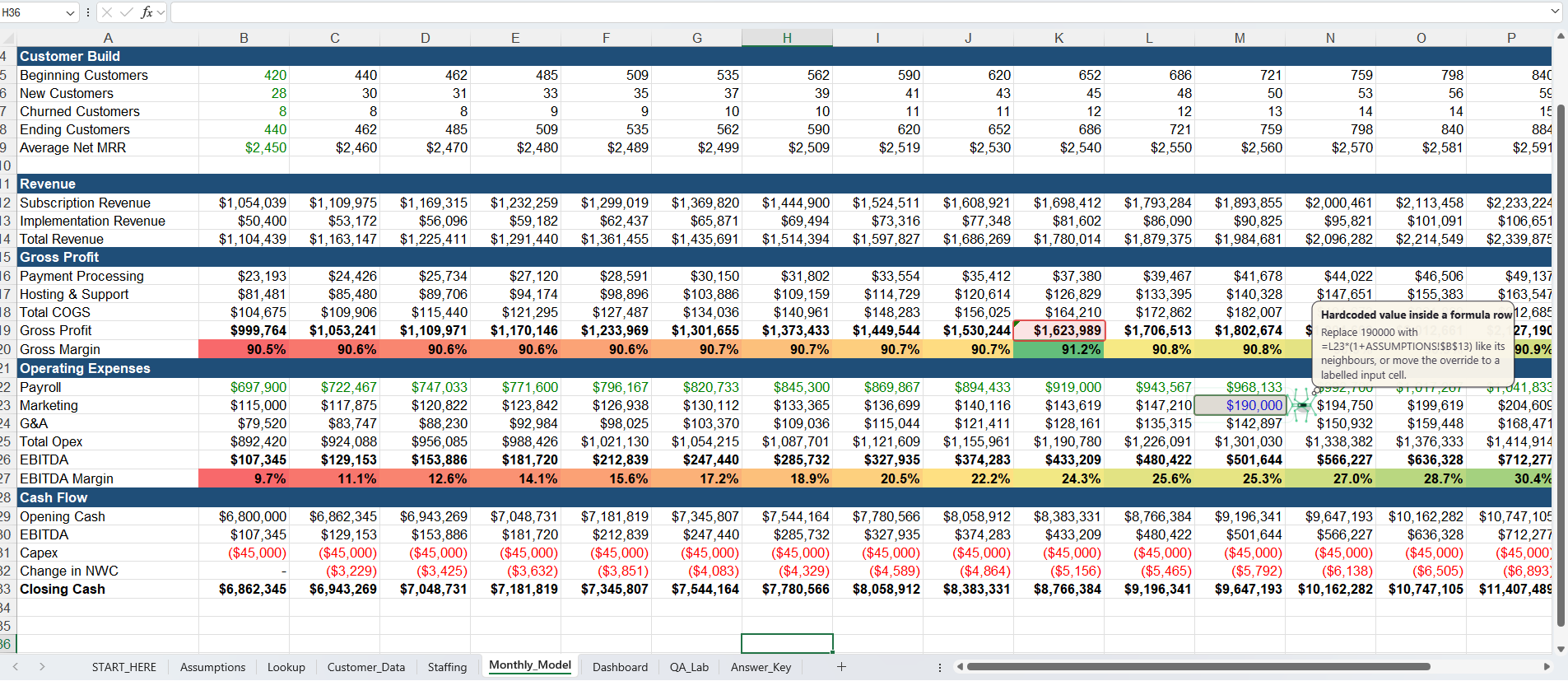Select column header H

[x=787, y=38]
